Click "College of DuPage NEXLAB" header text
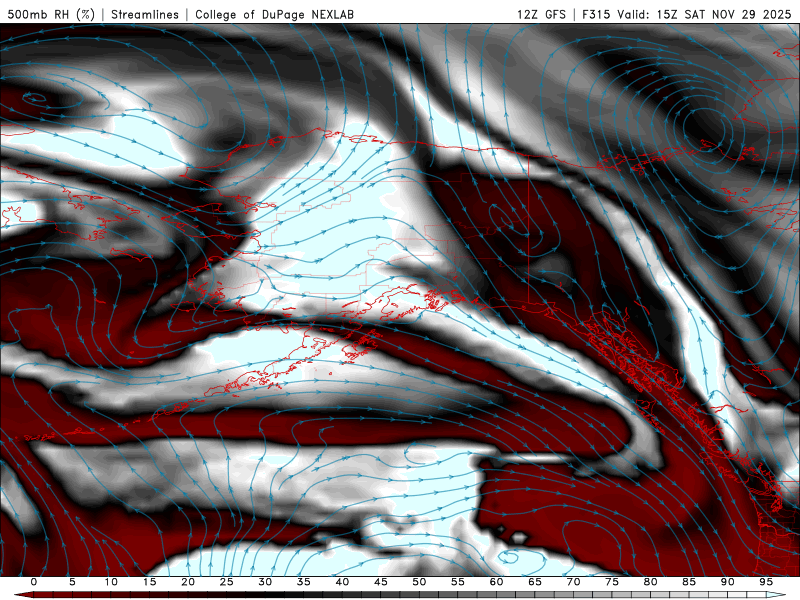Viewport: 800px width, 600px height. click(274, 14)
